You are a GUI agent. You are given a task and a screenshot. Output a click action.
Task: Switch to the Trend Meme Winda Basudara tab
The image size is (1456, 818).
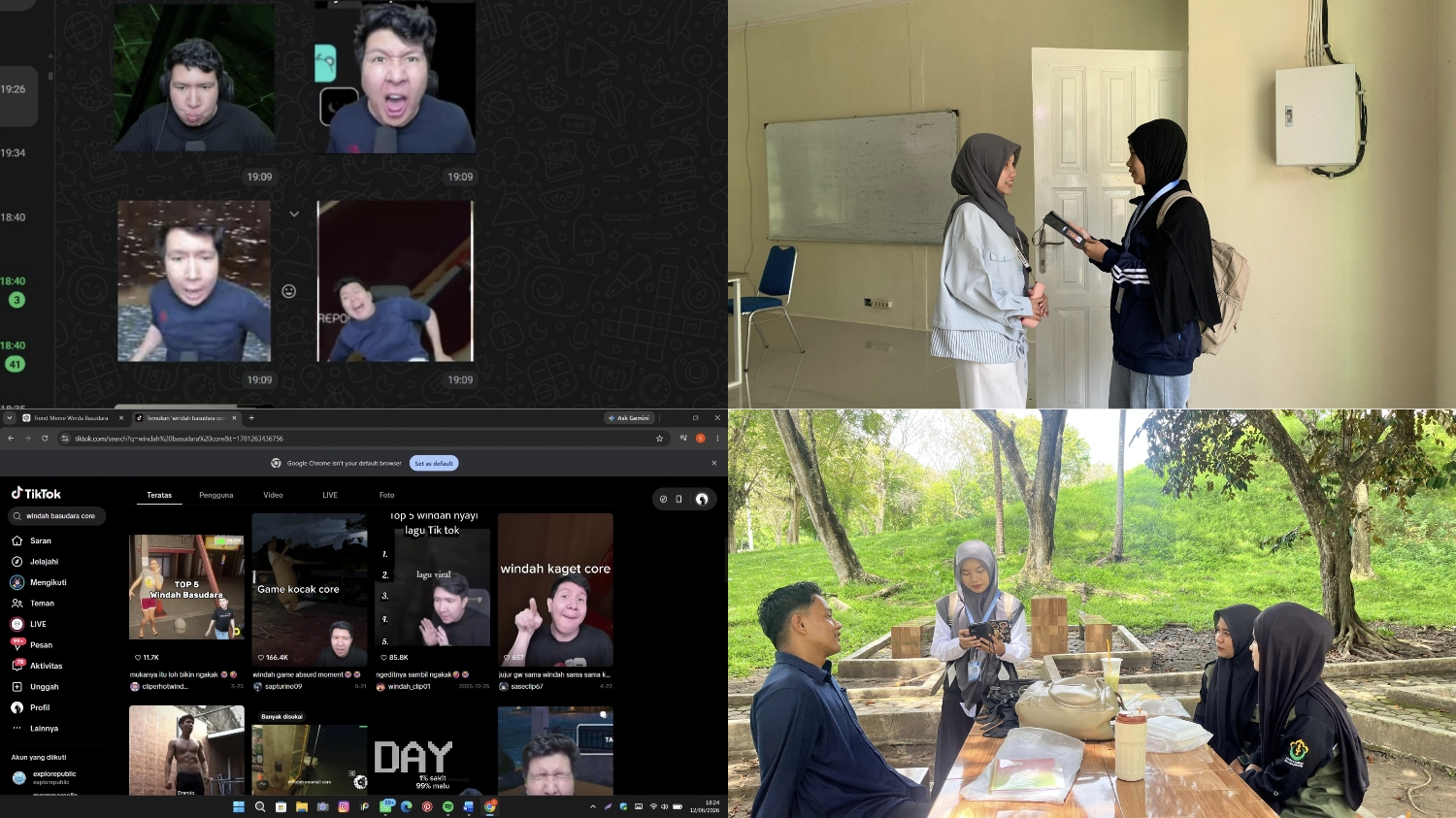(x=72, y=418)
